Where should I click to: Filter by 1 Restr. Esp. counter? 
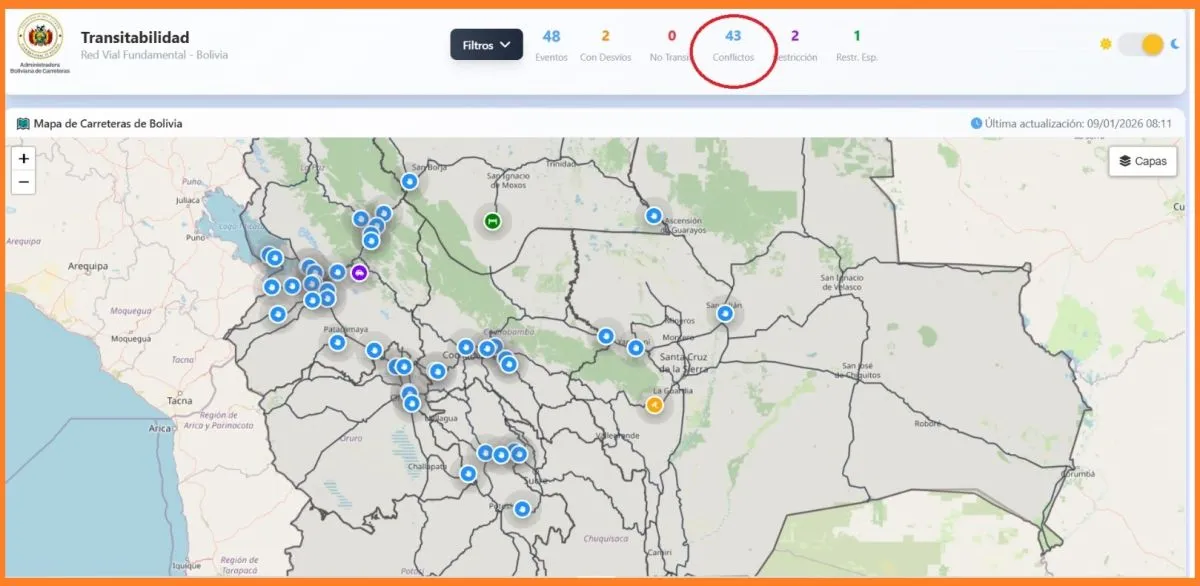click(x=857, y=45)
